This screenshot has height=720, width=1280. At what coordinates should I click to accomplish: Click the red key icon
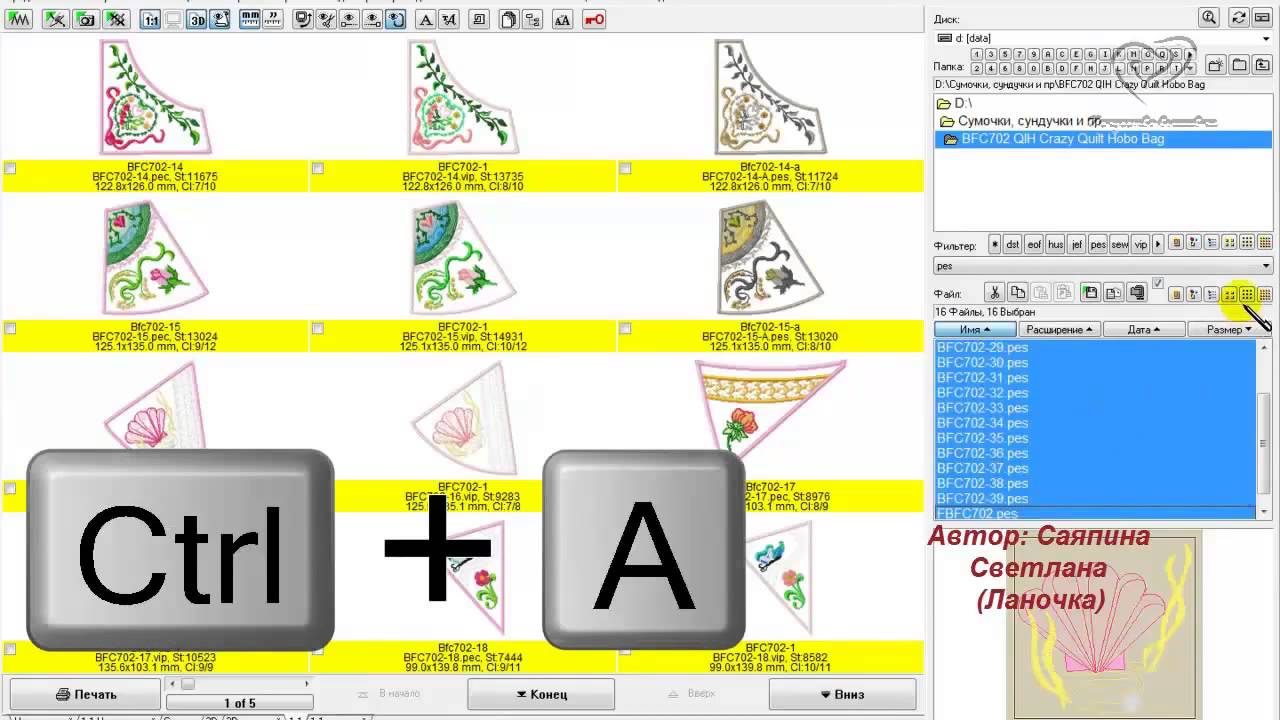coord(594,20)
